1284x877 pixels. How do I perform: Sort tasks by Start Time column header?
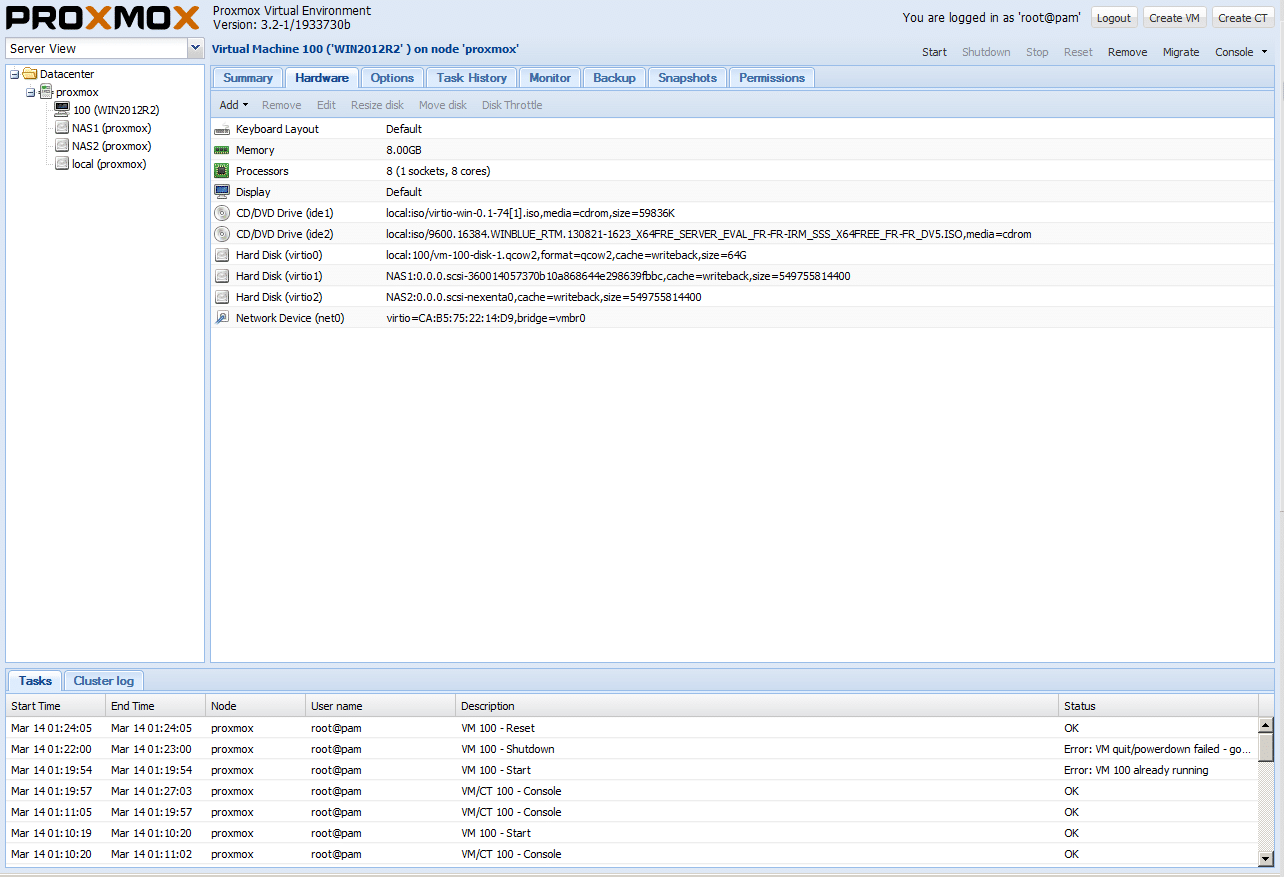pos(55,706)
